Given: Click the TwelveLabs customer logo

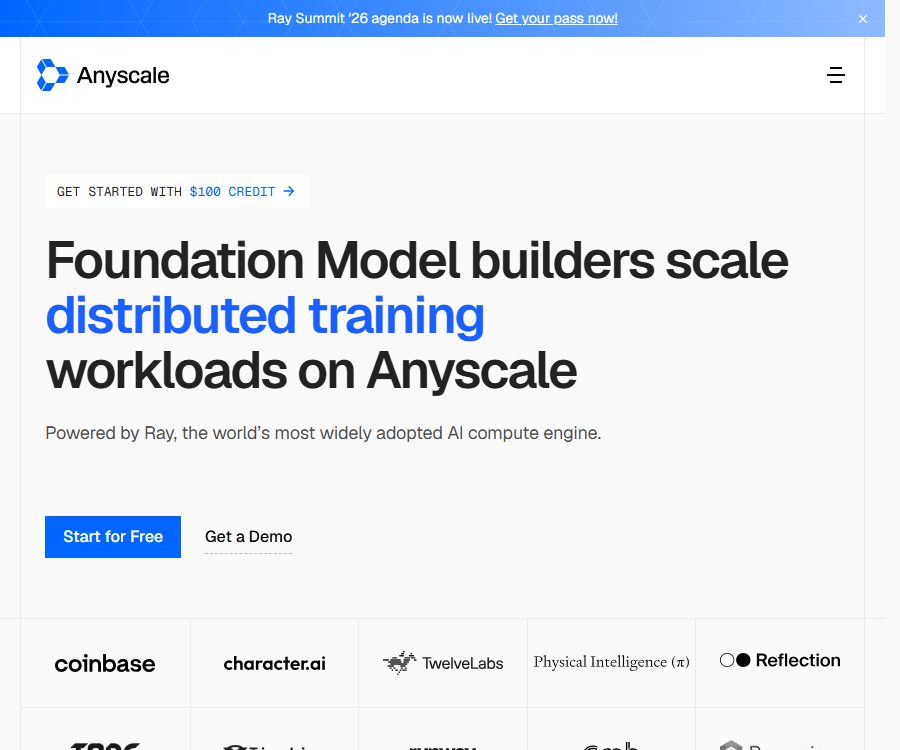Looking at the screenshot, I should (x=443, y=663).
